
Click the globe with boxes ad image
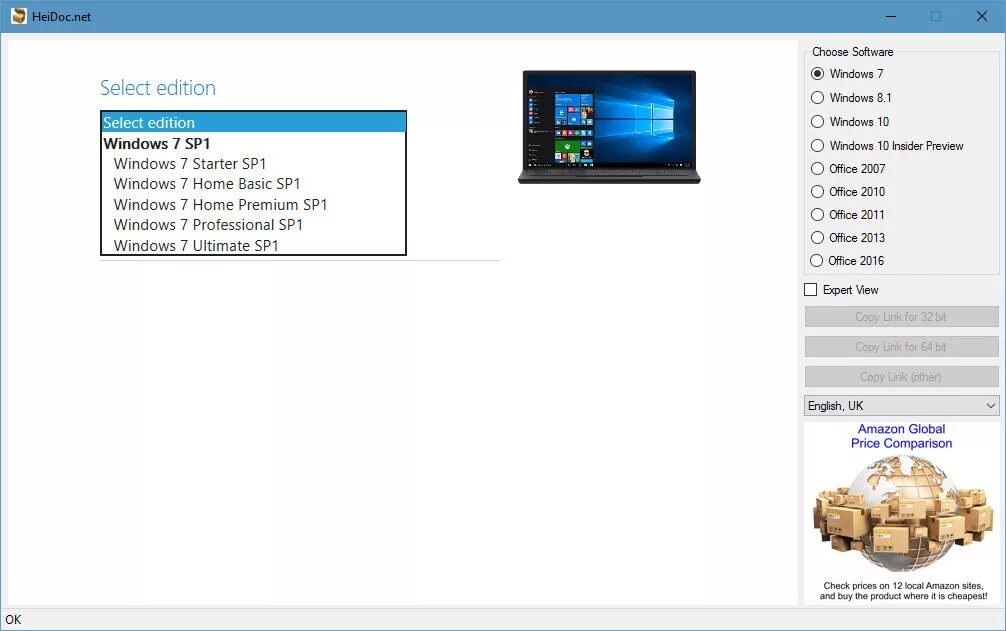(901, 514)
